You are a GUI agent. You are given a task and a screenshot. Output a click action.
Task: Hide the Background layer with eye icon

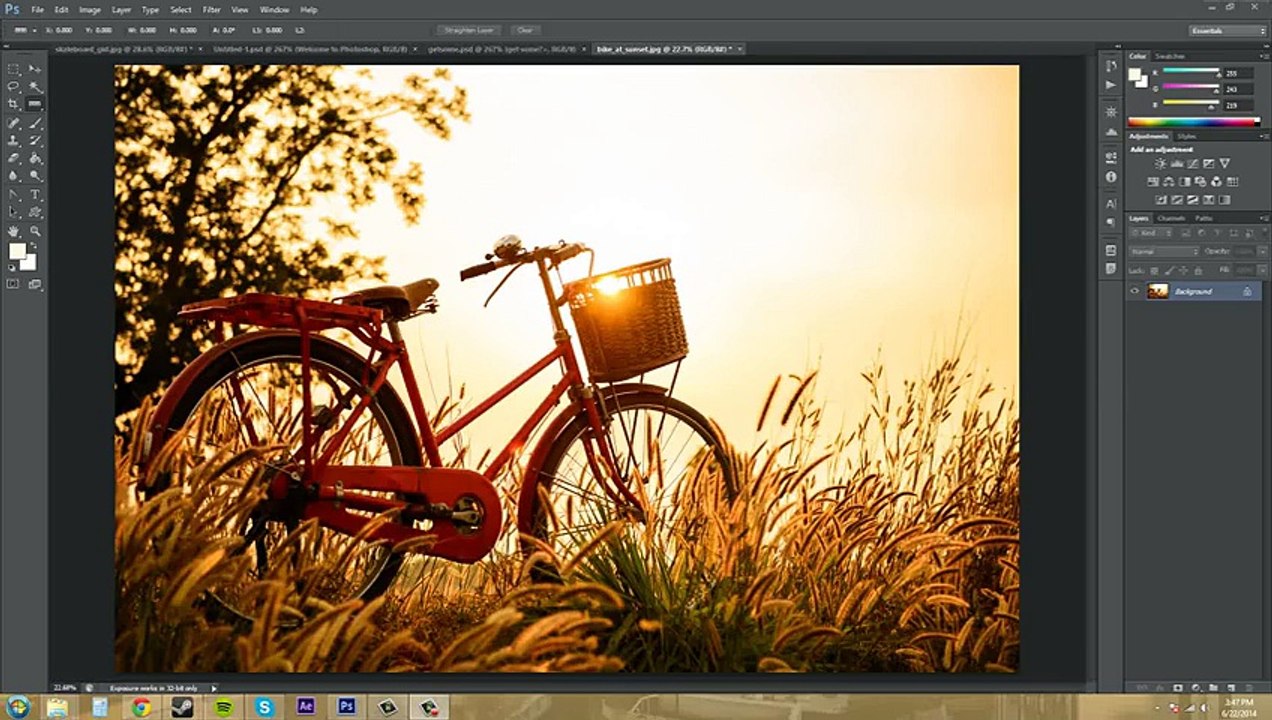coord(1134,291)
